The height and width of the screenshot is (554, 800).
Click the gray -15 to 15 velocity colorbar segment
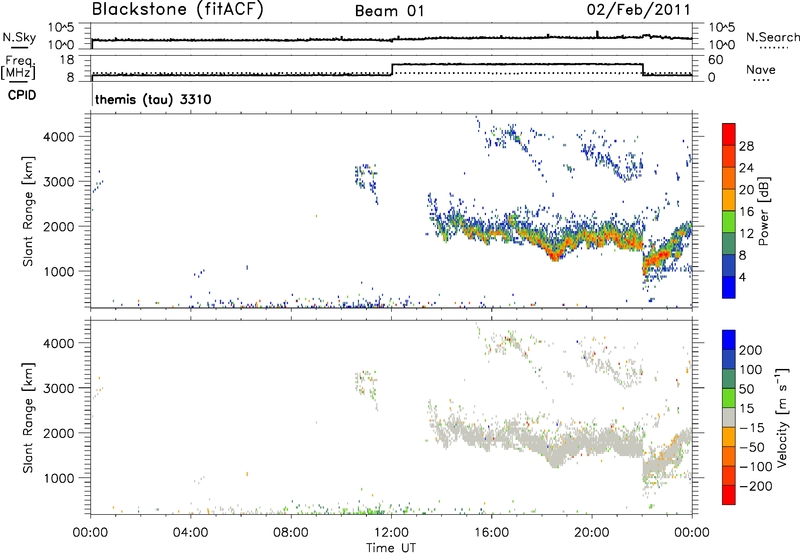coord(729,417)
